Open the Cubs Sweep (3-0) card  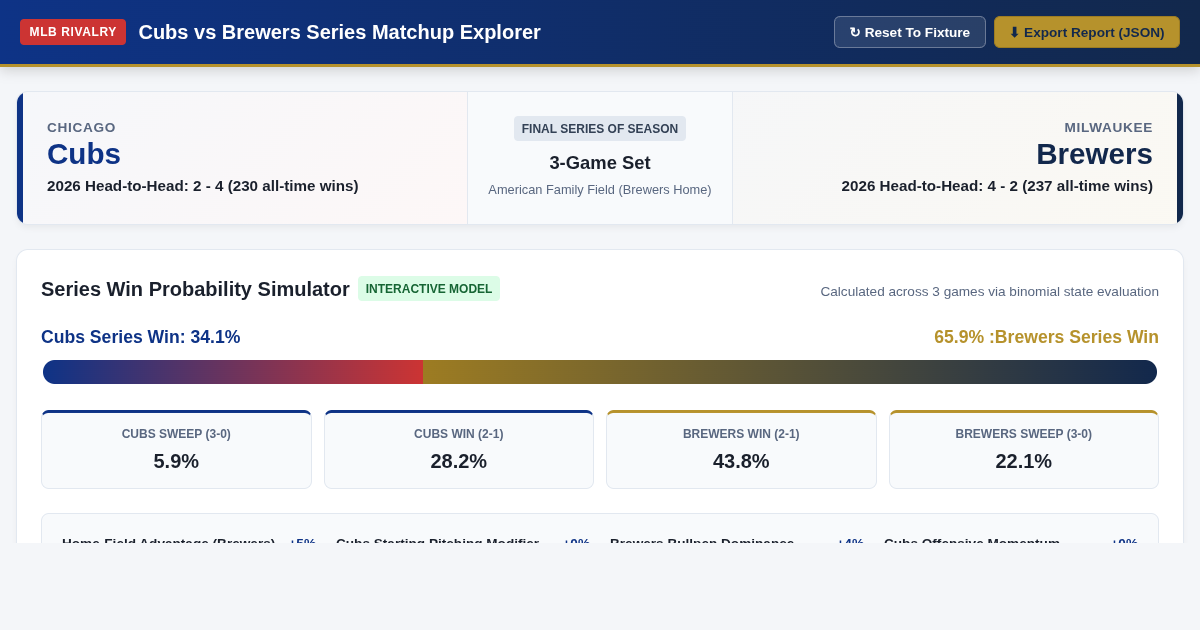pyautogui.click(x=176, y=450)
